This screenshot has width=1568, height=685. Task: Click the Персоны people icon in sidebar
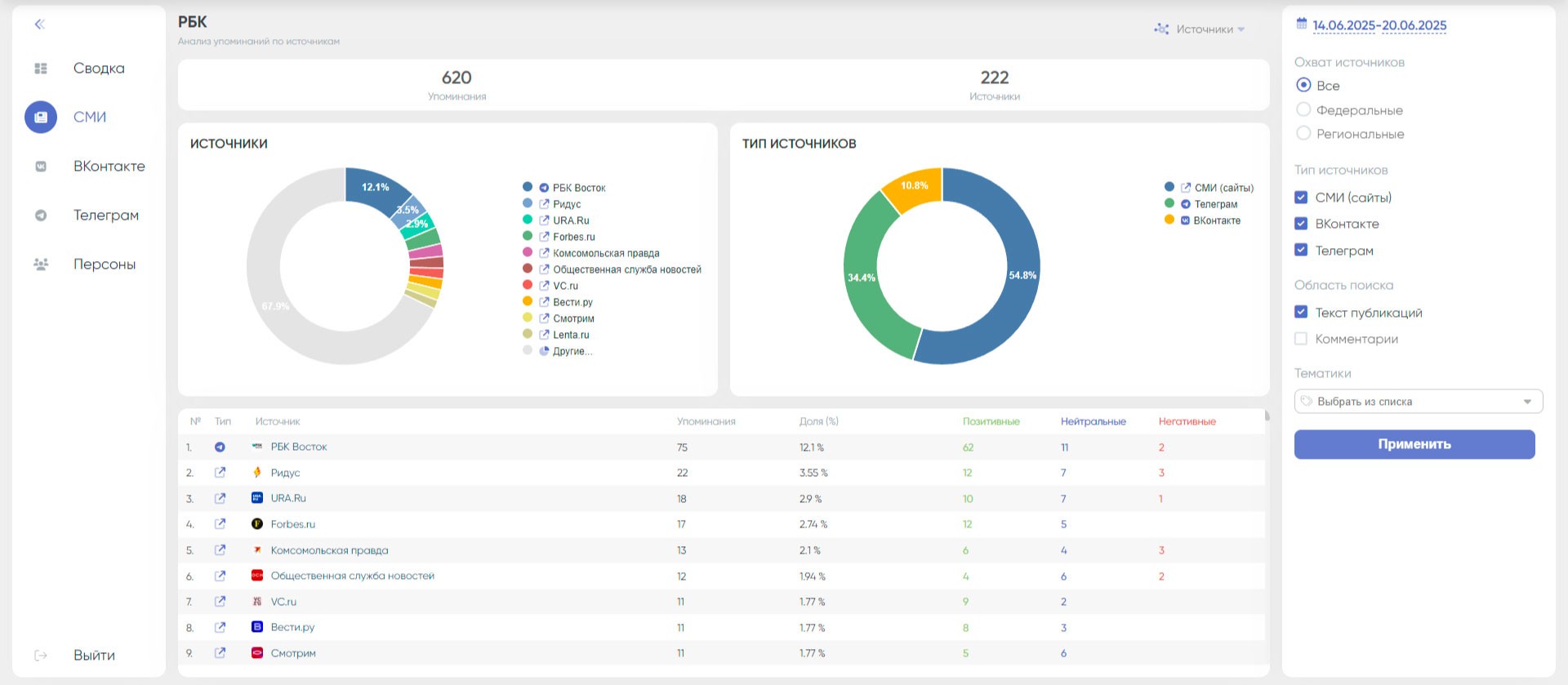point(41,264)
